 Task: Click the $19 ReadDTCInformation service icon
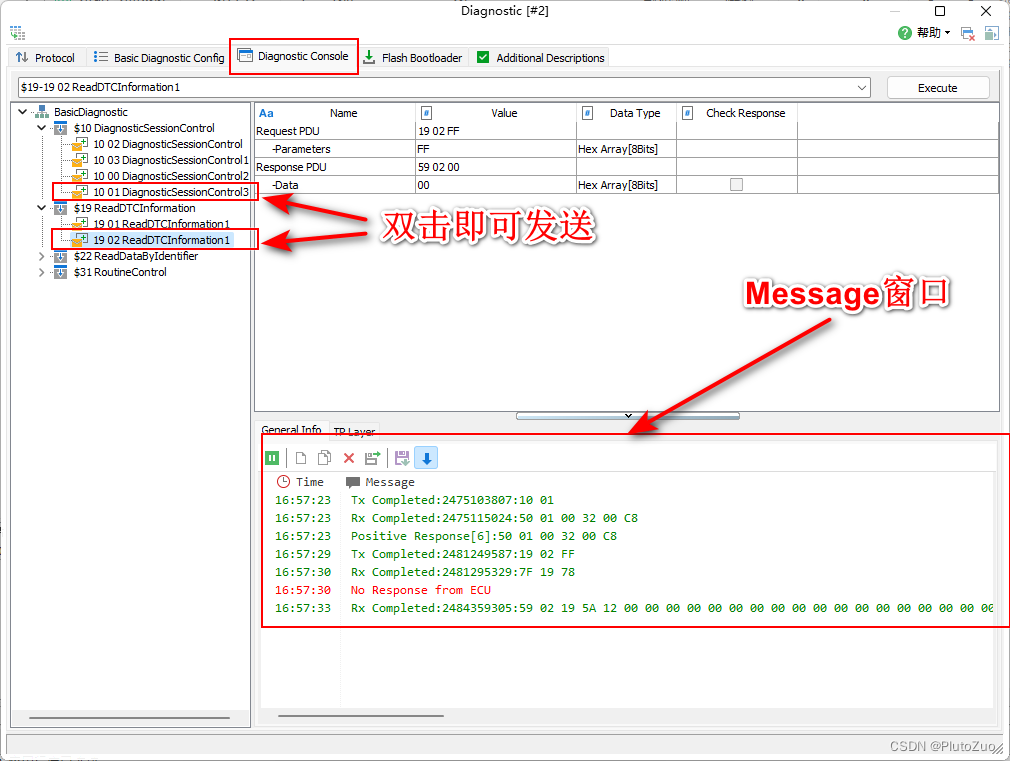[61, 208]
